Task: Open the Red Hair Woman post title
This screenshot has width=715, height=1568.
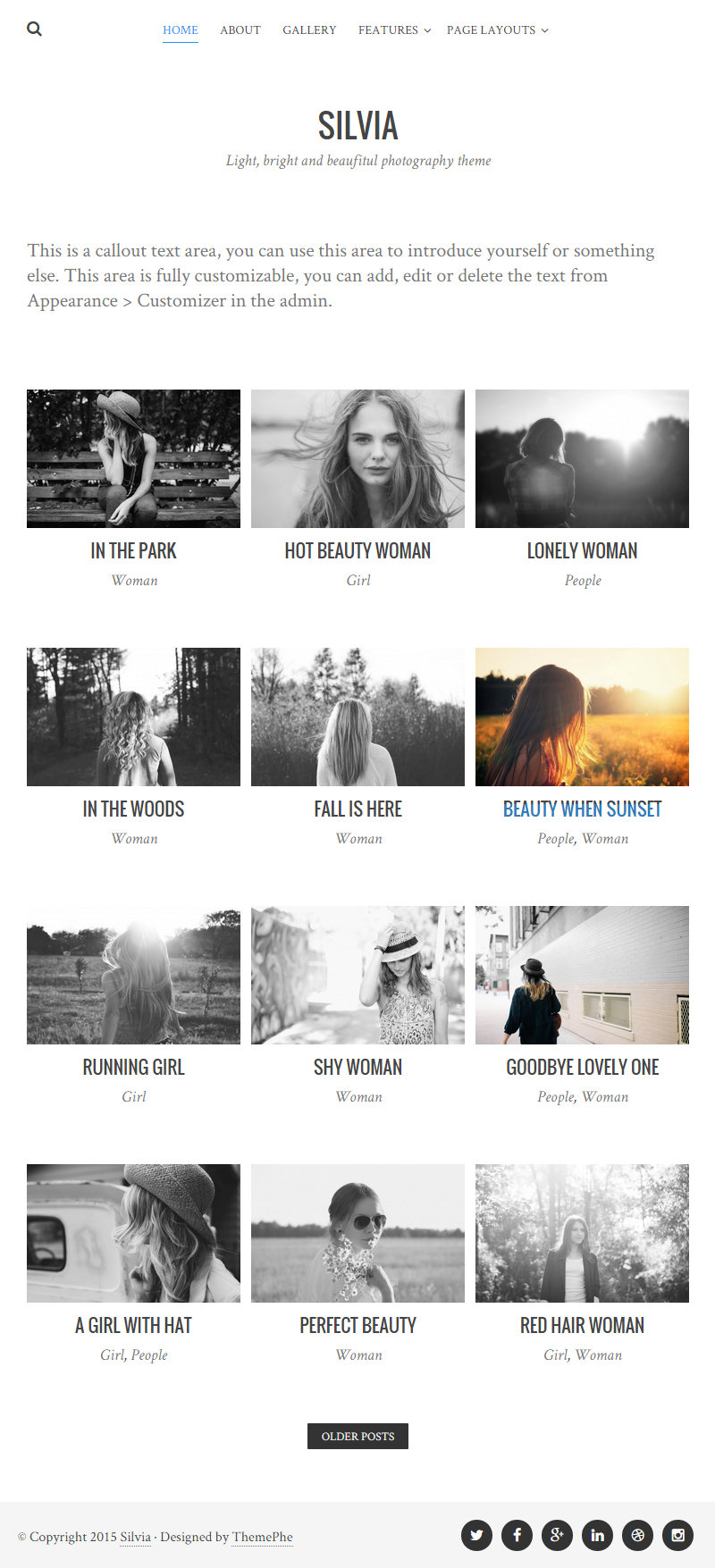Action: (x=582, y=1326)
